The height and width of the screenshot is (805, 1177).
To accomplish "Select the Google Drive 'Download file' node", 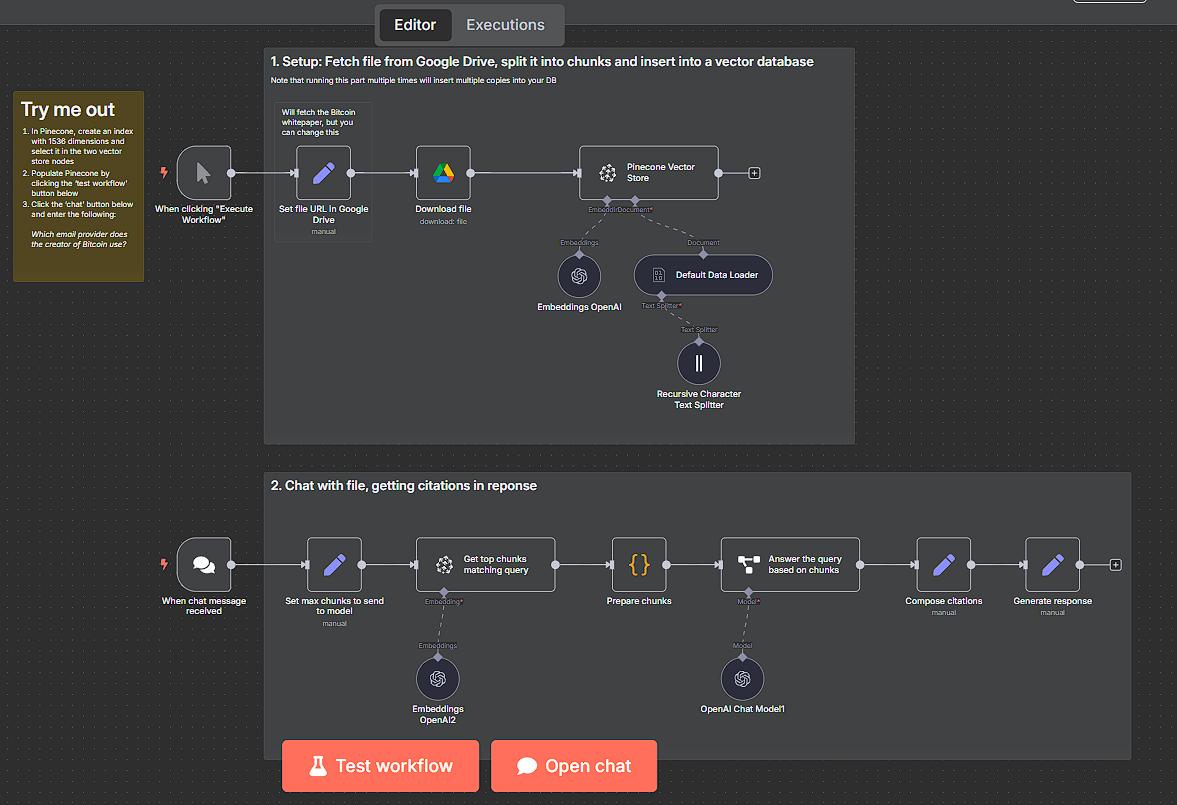I will 443,173.
